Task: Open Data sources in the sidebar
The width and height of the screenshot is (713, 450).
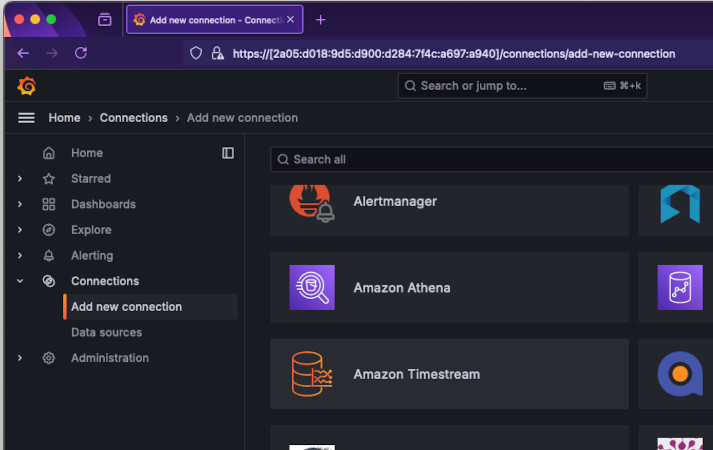Action: click(x=106, y=332)
